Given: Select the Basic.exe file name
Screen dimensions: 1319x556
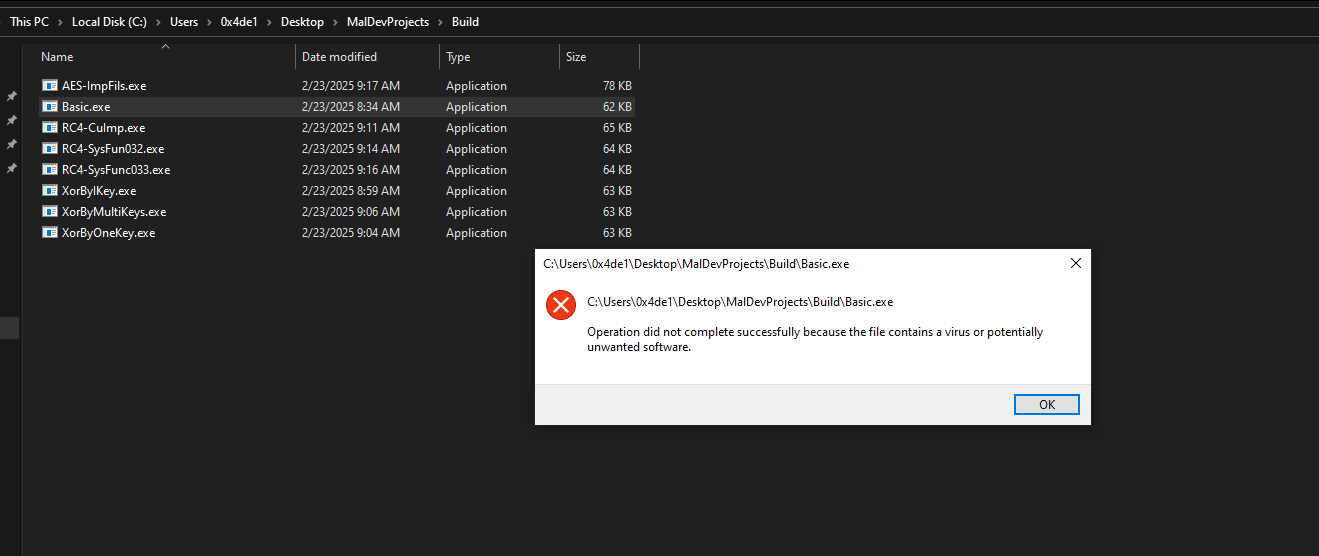Looking at the screenshot, I should click(x=86, y=107).
